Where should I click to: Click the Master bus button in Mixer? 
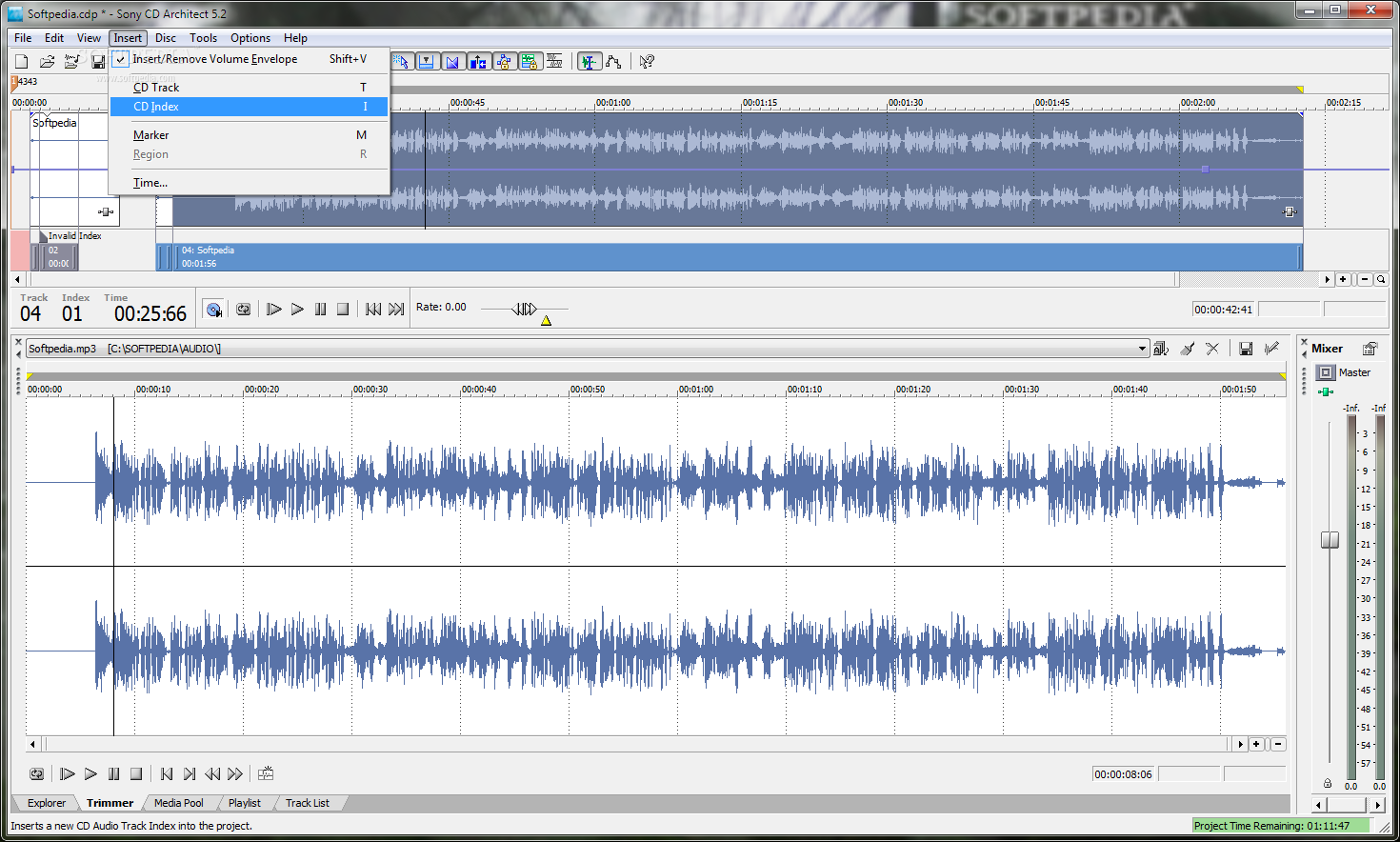pyautogui.click(x=1326, y=372)
